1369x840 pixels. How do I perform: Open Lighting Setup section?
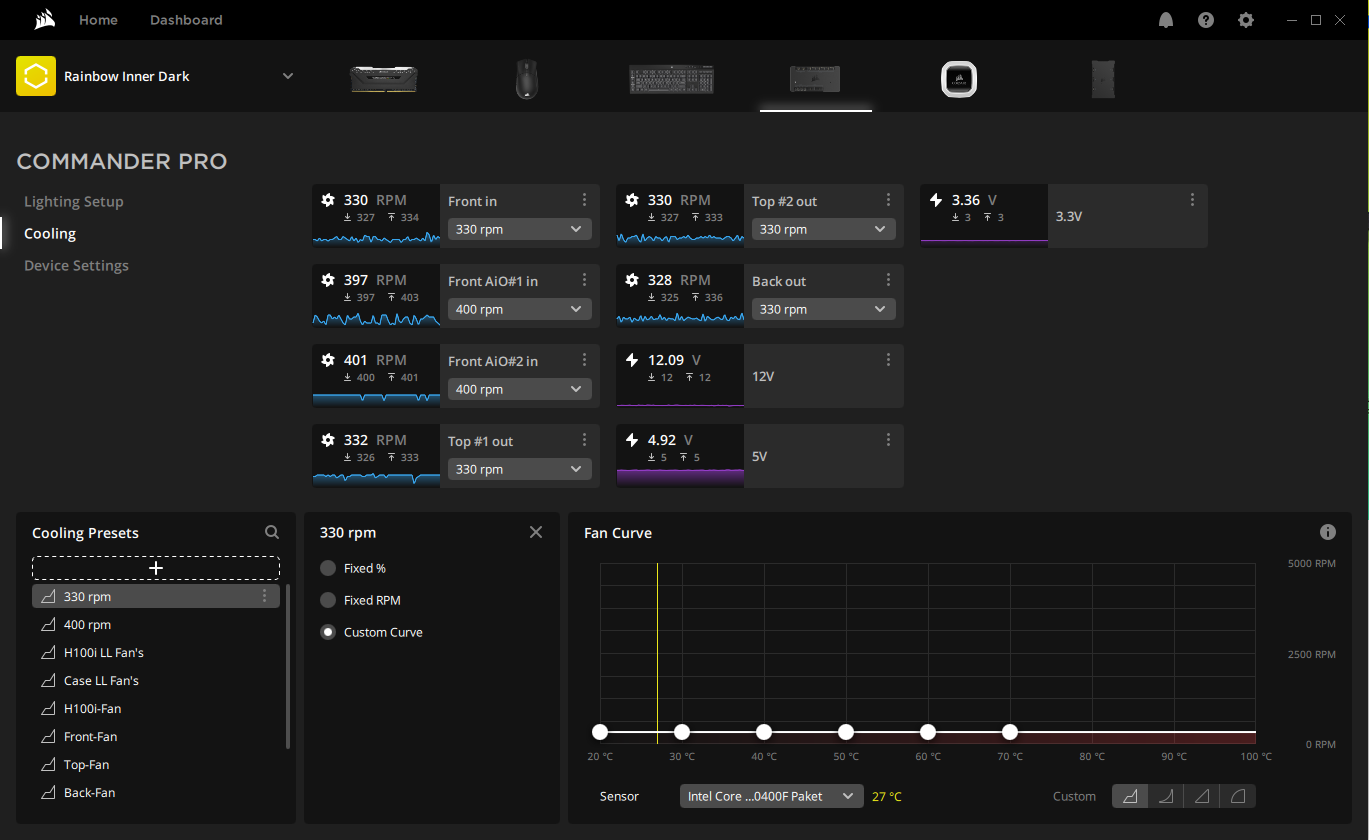(x=74, y=201)
